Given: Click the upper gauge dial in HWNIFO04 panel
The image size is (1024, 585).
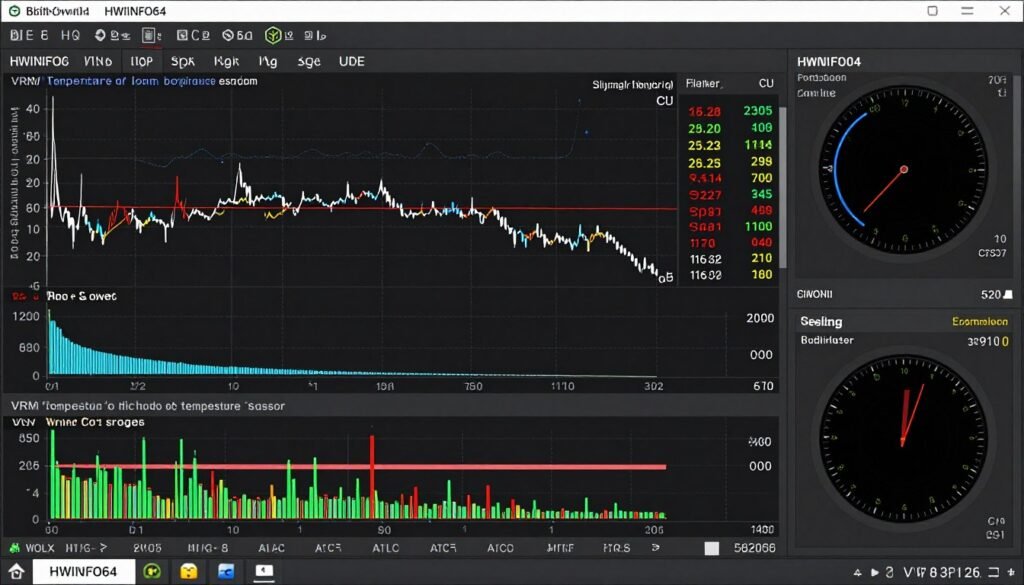Looking at the screenshot, I should 904,170.
